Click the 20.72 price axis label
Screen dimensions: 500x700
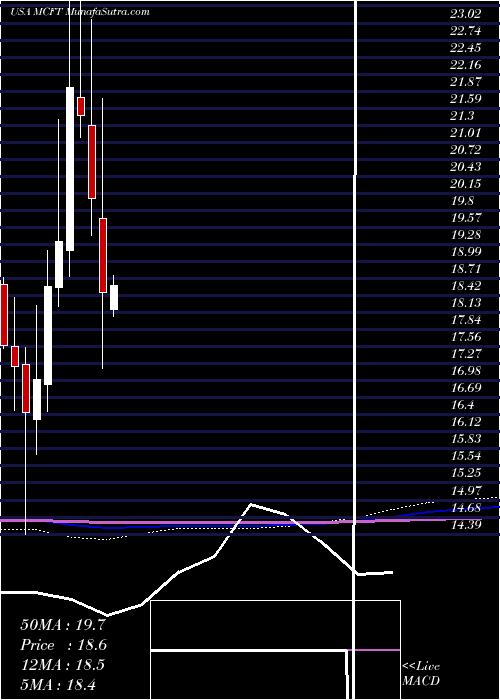click(x=466, y=150)
